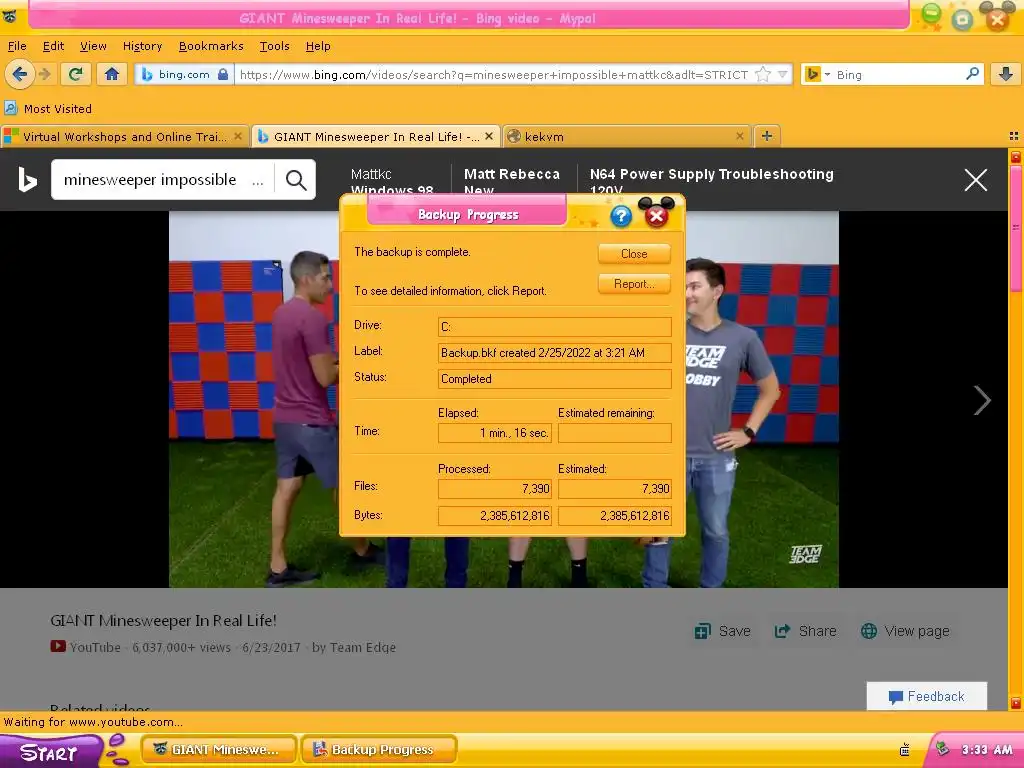The image size is (1024, 768).
Task: Open the Bookmarks menu
Action: coord(211,46)
